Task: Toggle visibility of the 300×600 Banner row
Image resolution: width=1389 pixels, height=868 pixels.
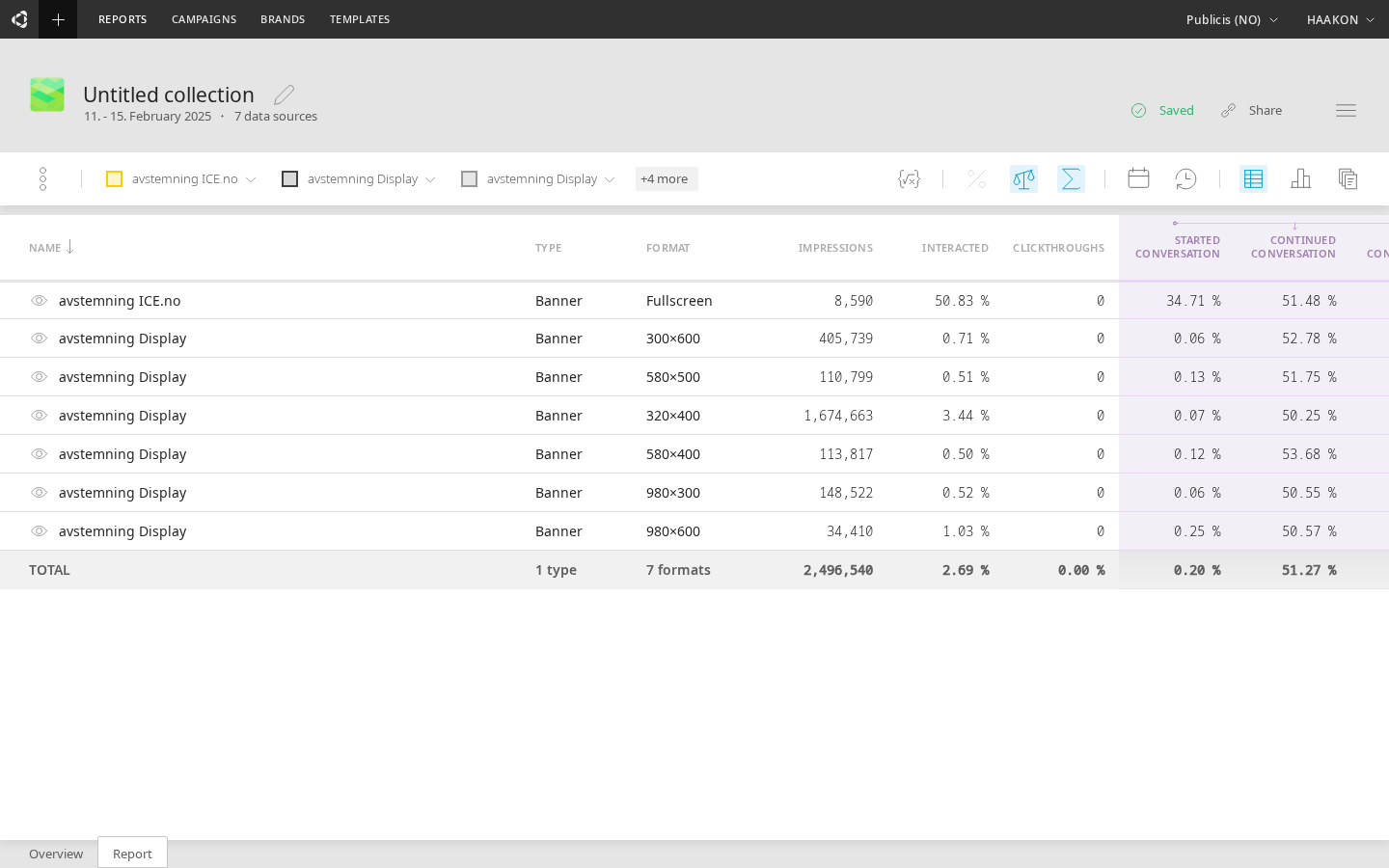Action: [x=40, y=339]
